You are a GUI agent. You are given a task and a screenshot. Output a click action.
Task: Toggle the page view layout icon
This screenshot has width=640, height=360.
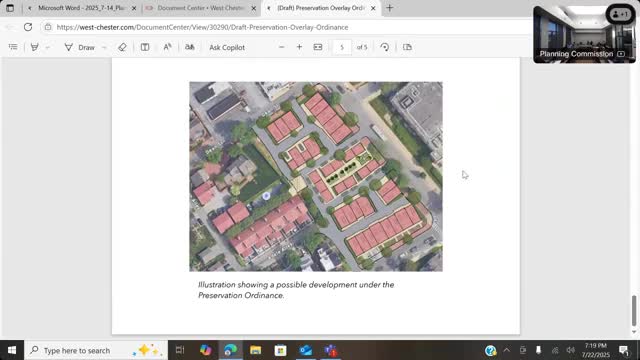point(145,47)
